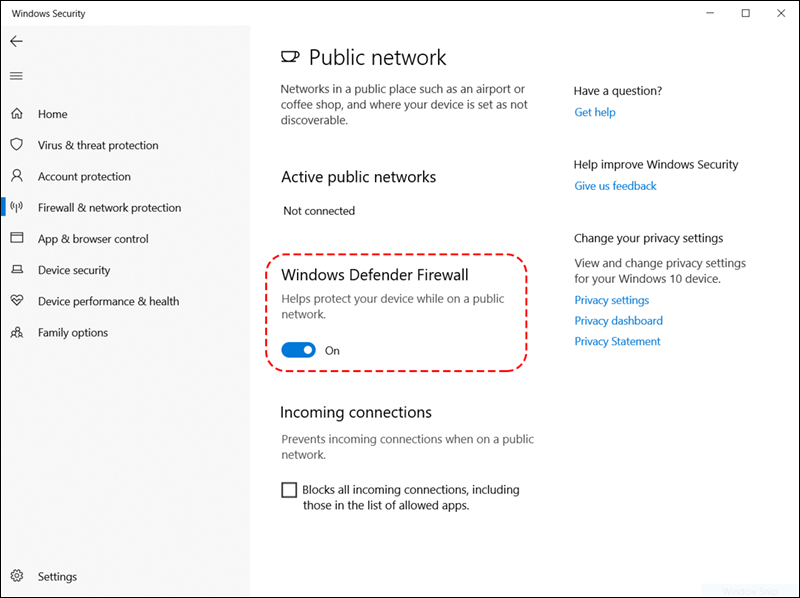Screen dimensions: 800x598
Task: Click the Windows Defender Firewall heading
Action: coord(375,275)
